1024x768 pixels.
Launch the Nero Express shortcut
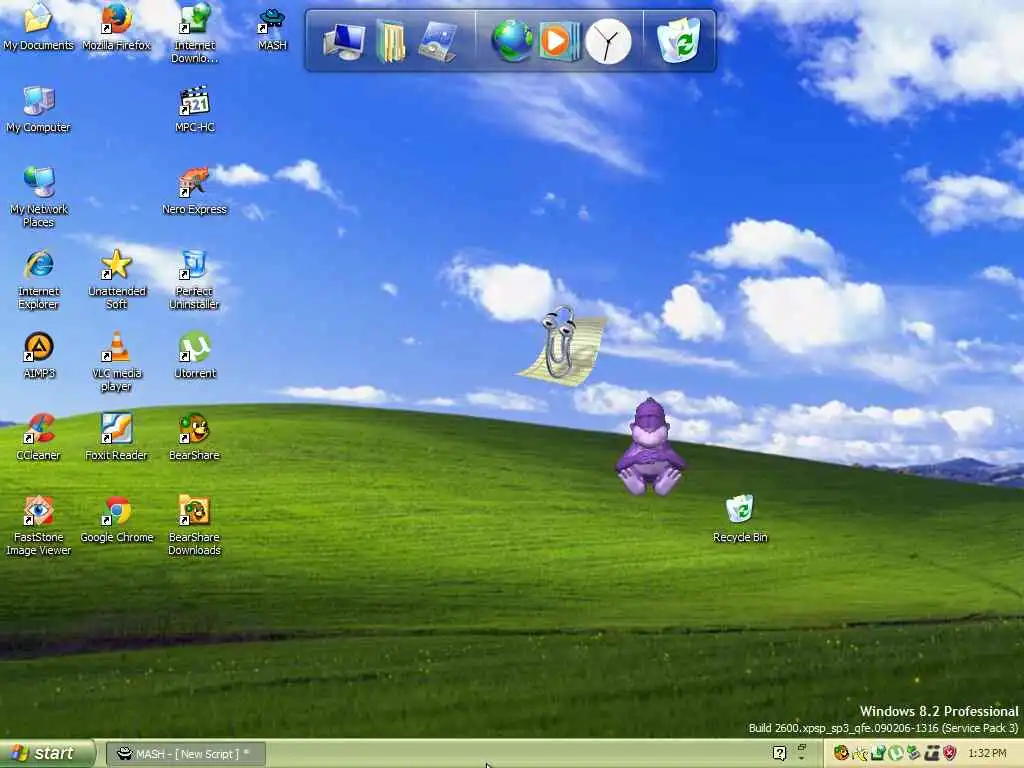pos(195,191)
